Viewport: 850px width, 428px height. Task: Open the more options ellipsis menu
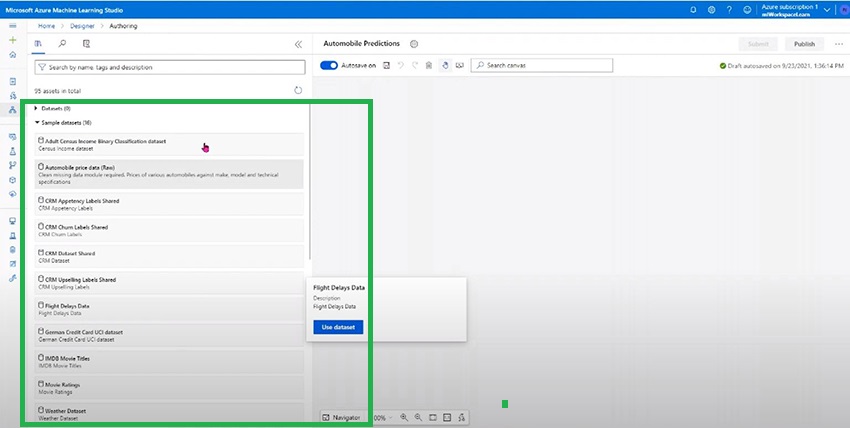click(839, 44)
